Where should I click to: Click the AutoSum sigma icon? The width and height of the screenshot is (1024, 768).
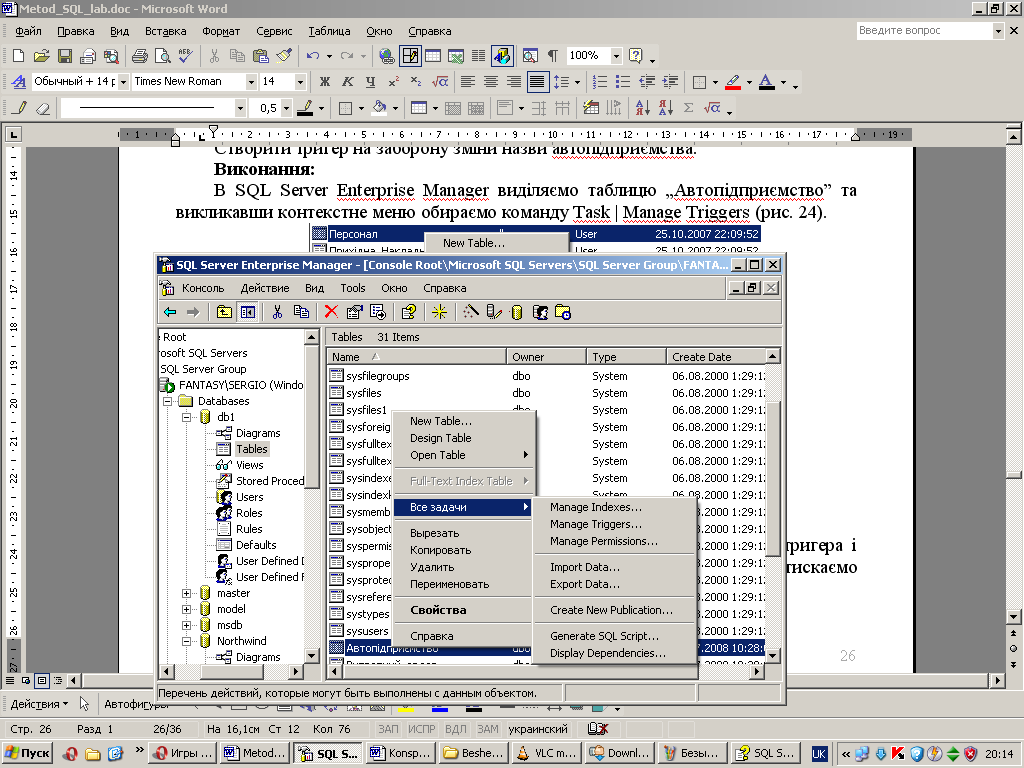[x=688, y=108]
